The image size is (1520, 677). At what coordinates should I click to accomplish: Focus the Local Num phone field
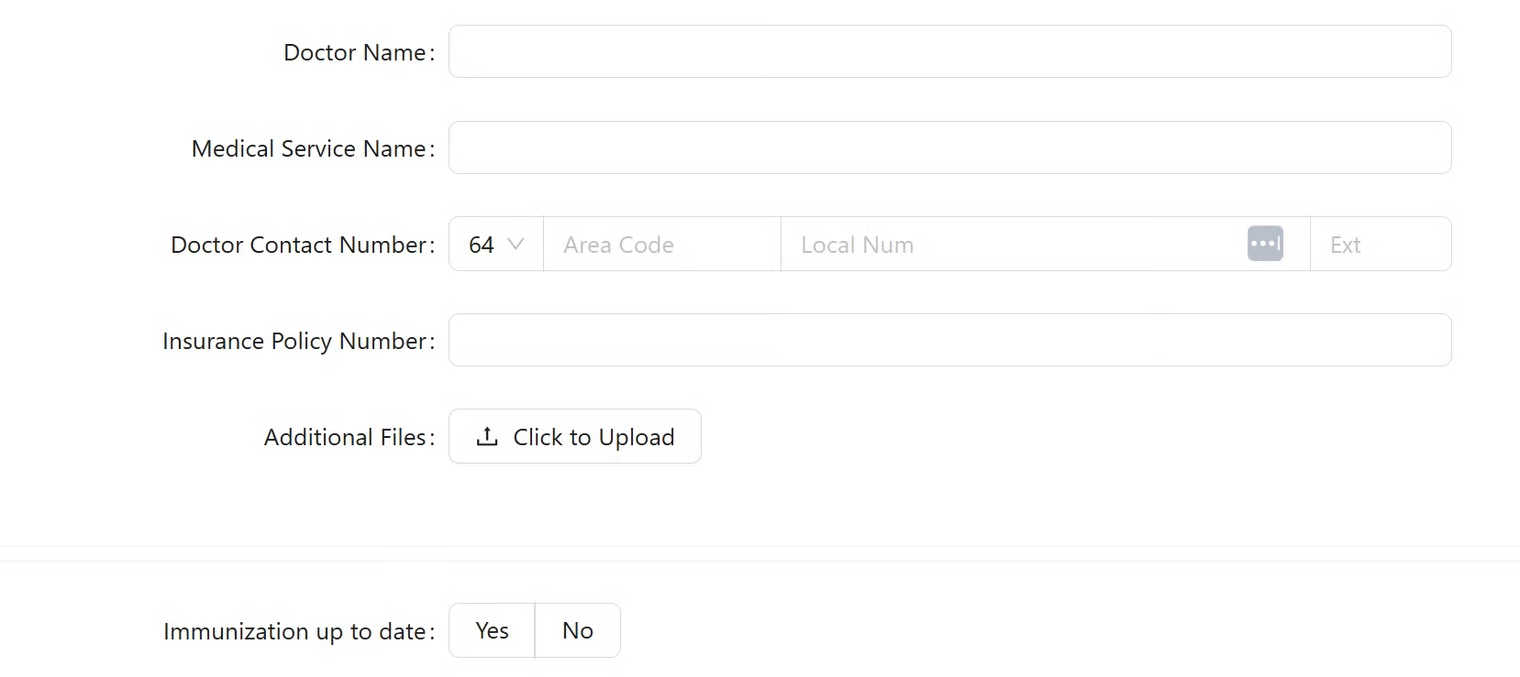pos(1010,245)
